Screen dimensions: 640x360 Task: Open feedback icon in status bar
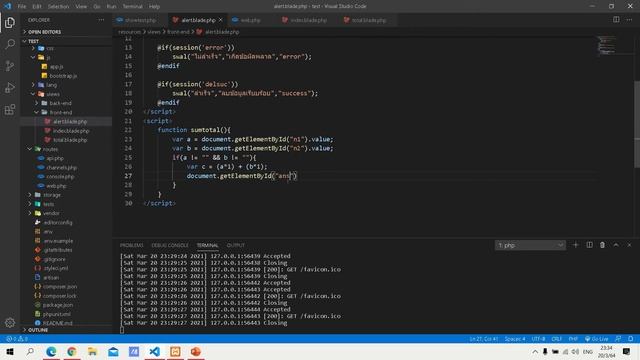tap(618, 339)
